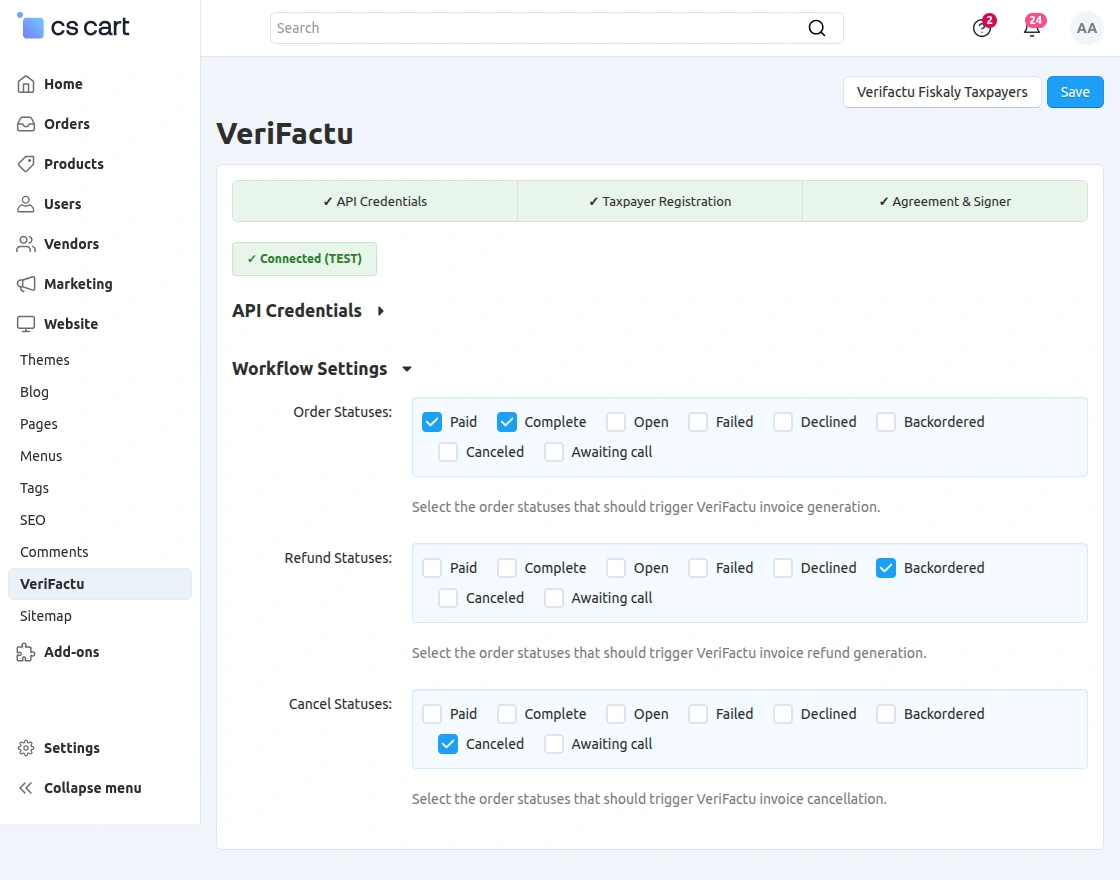The width and height of the screenshot is (1120, 880).
Task: Uncheck Complete in Order Statuses
Action: (x=506, y=422)
